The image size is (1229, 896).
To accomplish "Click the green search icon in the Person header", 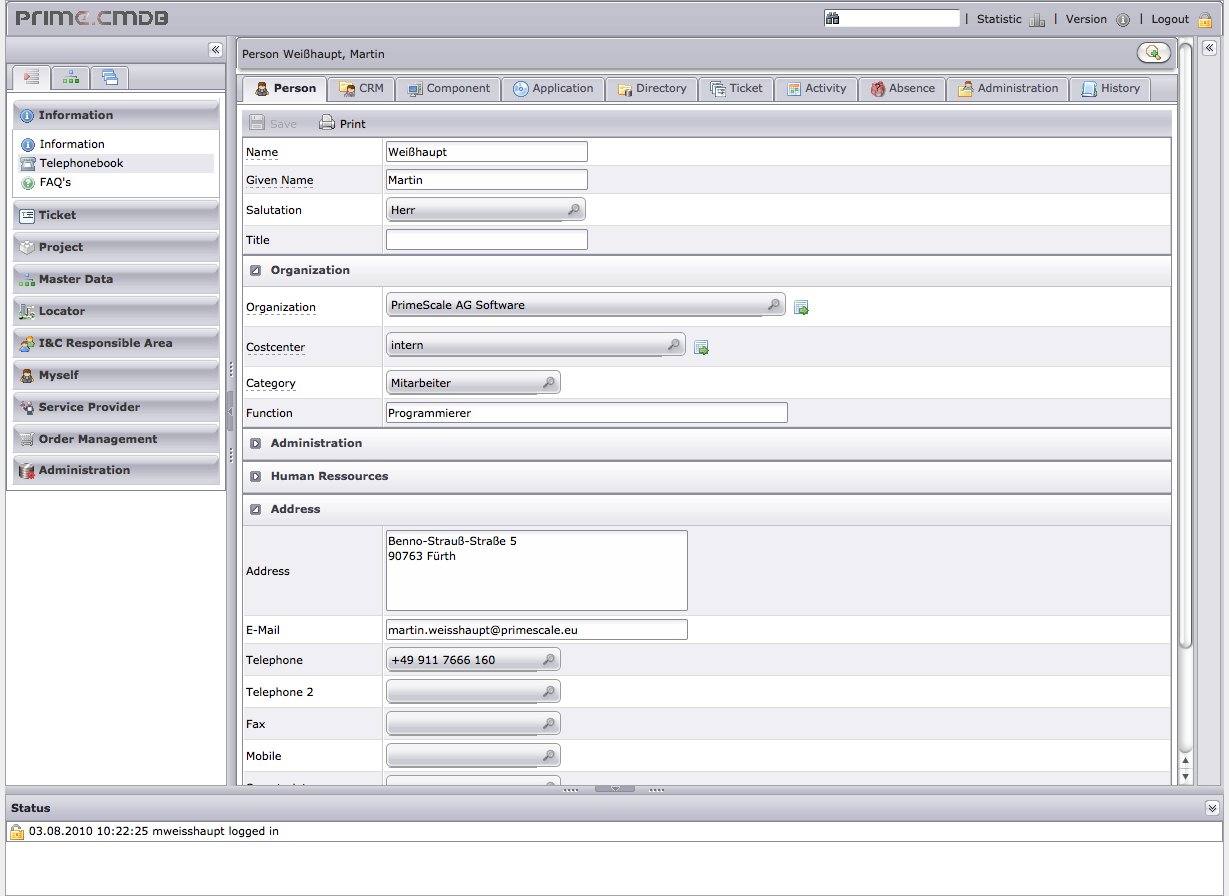I will click(1153, 54).
